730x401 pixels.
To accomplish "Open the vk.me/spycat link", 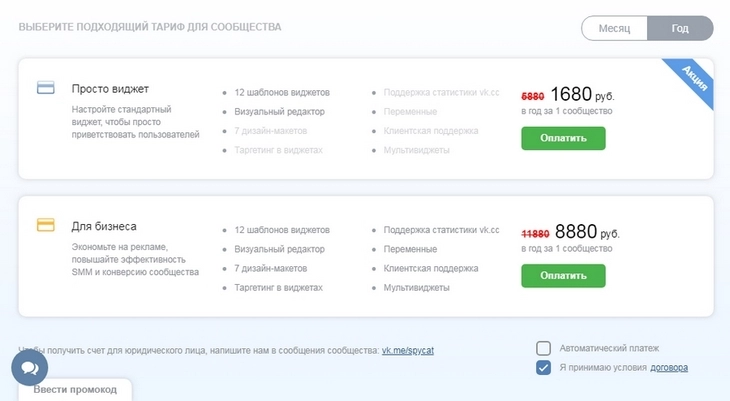I will (408, 350).
